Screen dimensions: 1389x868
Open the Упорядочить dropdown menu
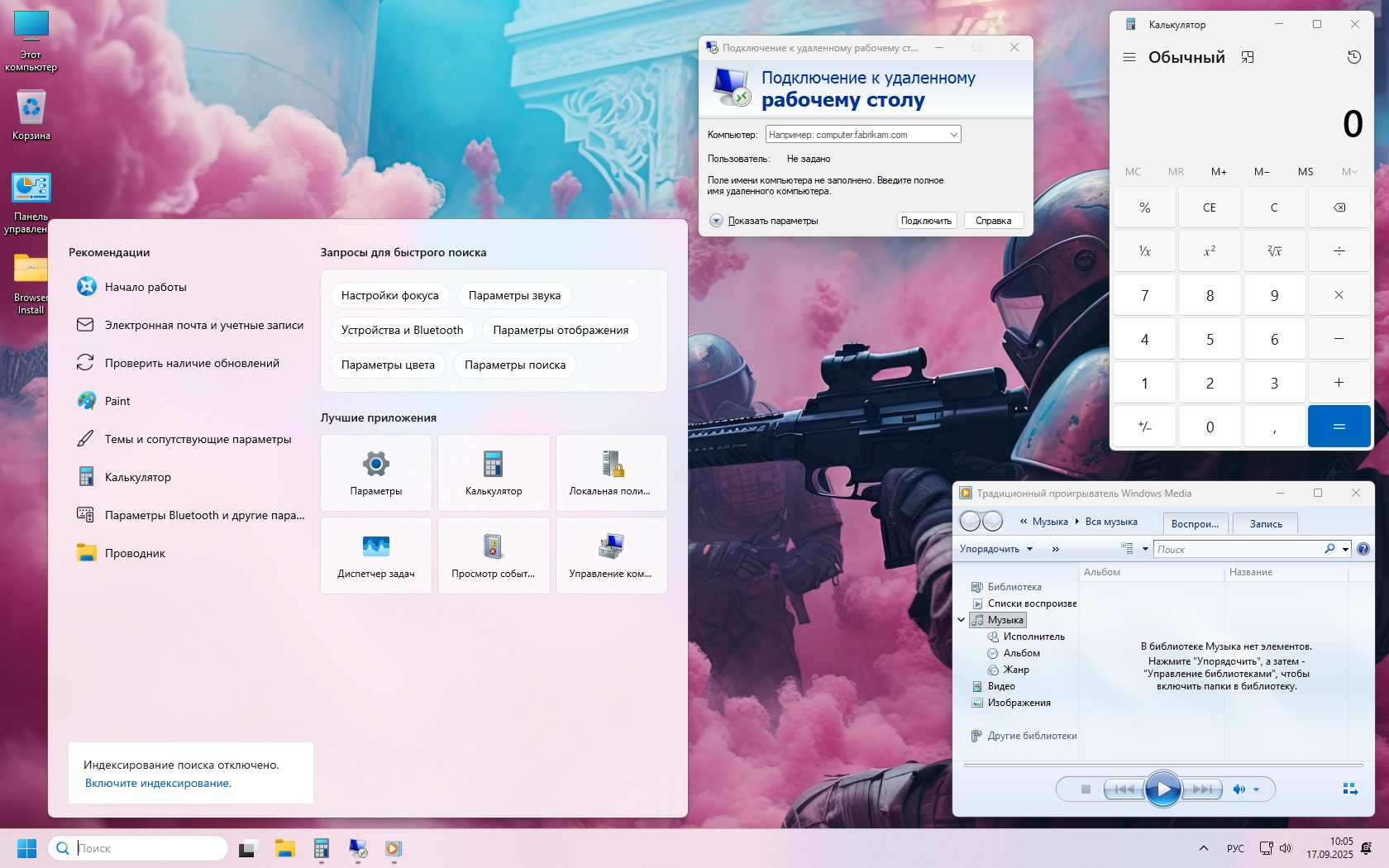(996, 549)
